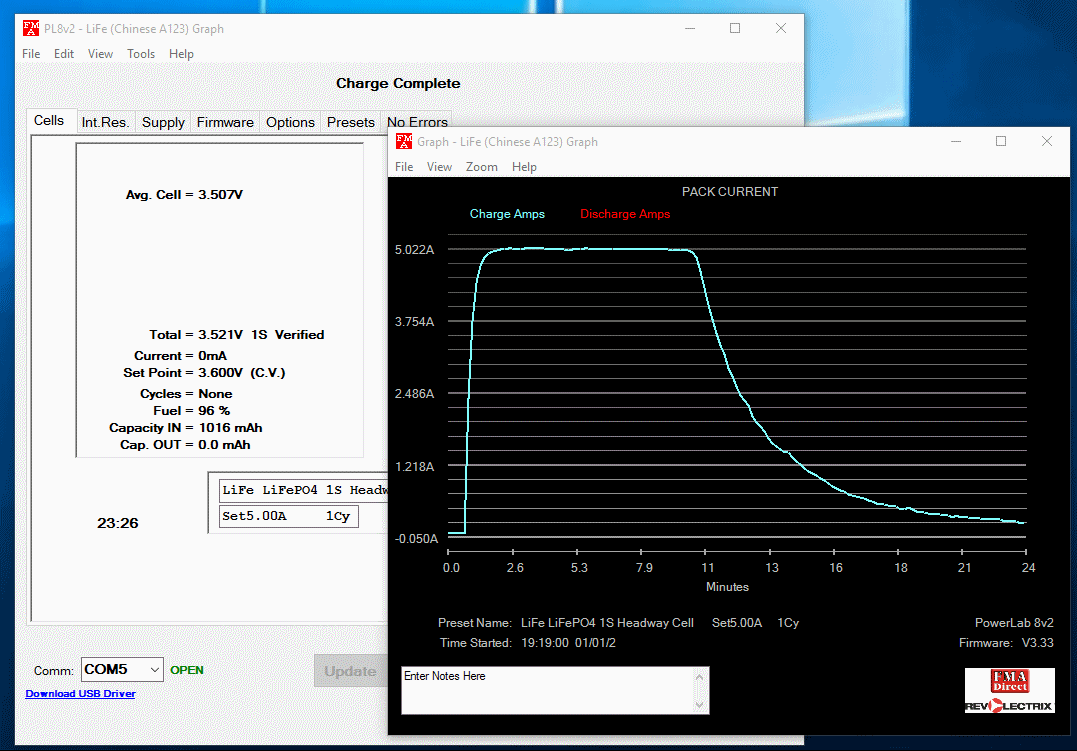Click the FMA icon in Graph window title bar
This screenshot has height=751, width=1077.
(404, 142)
